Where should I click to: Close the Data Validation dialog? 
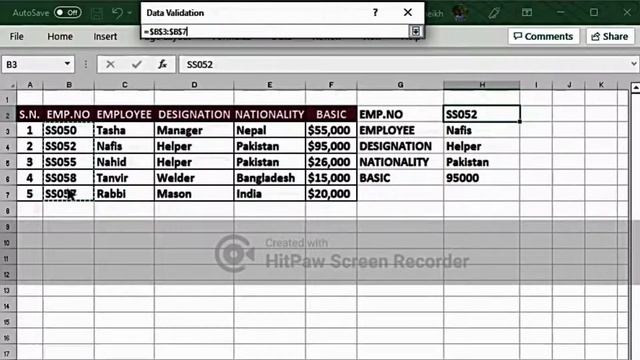(407, 13)
